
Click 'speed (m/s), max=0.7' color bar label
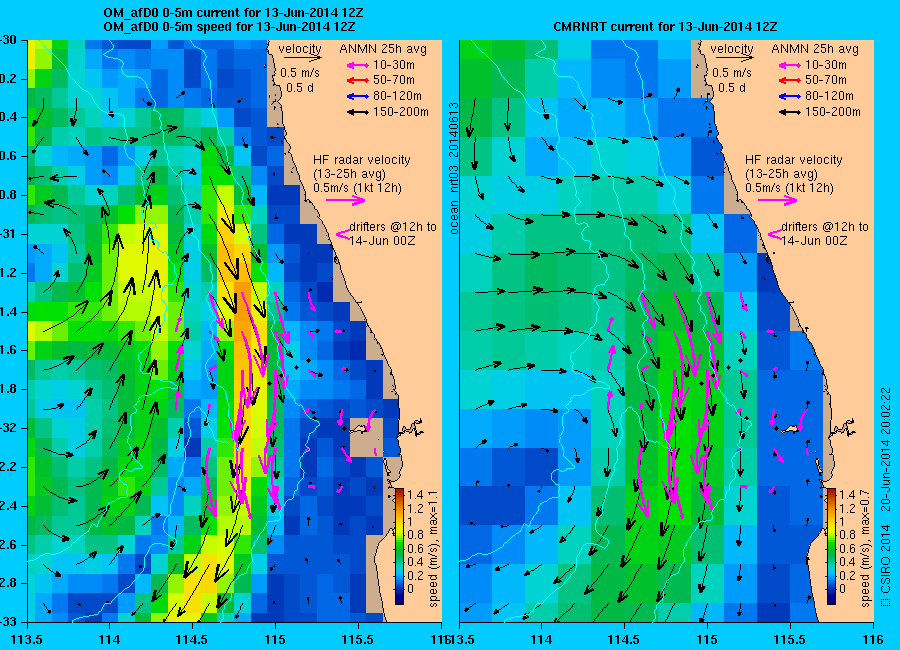click(x=866, y=548)
